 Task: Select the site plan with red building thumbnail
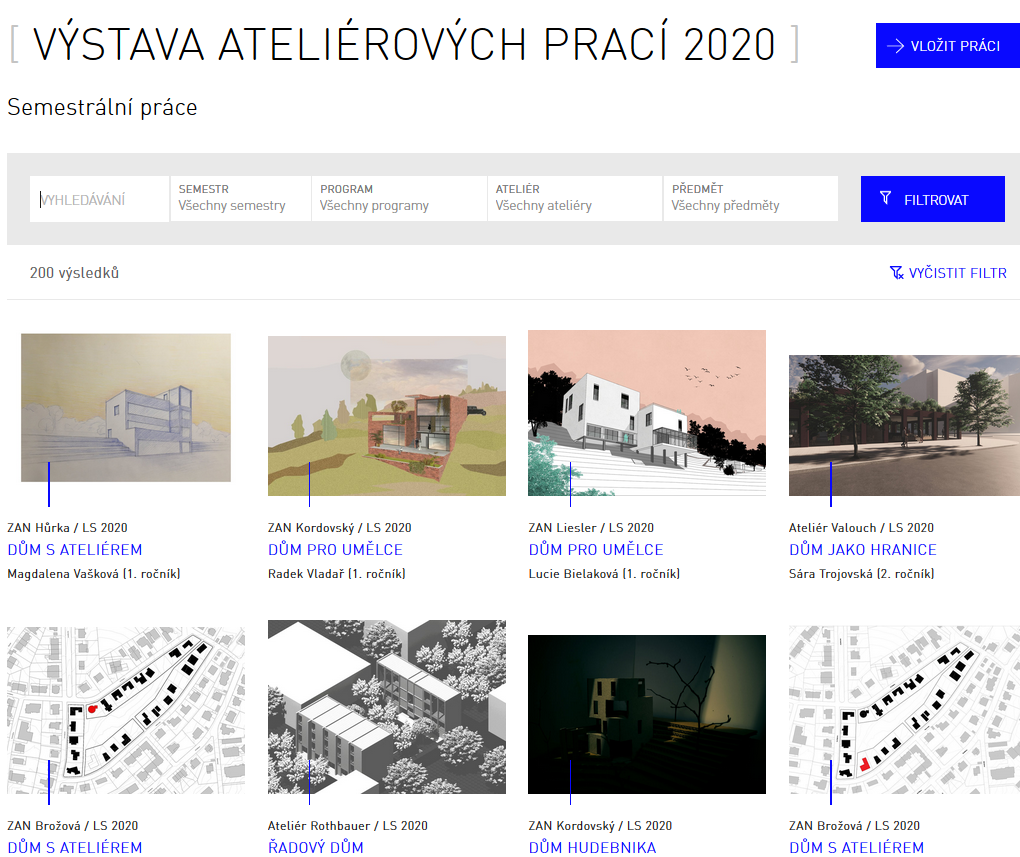904,710
